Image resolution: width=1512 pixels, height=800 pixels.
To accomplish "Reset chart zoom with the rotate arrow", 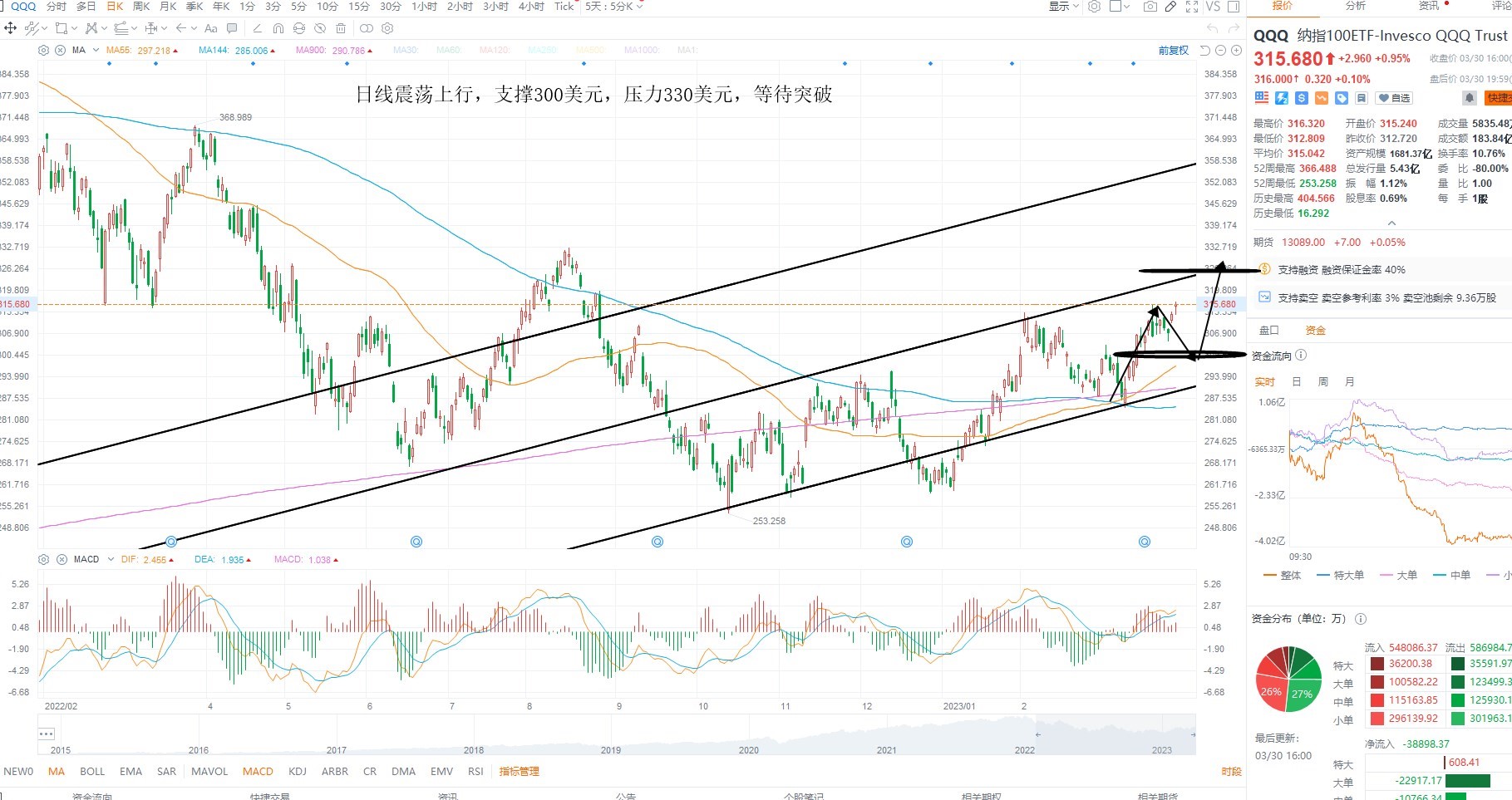I will 1206,51.
